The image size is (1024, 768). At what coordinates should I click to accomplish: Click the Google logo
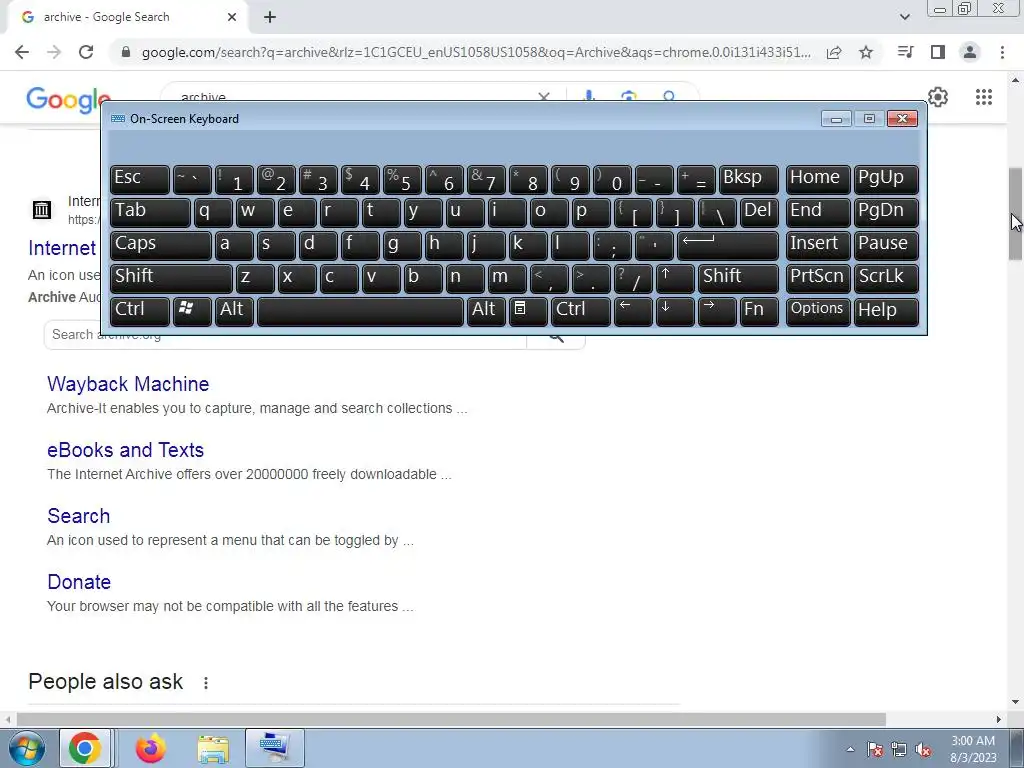pyautogui.click(x=68, y=99)
